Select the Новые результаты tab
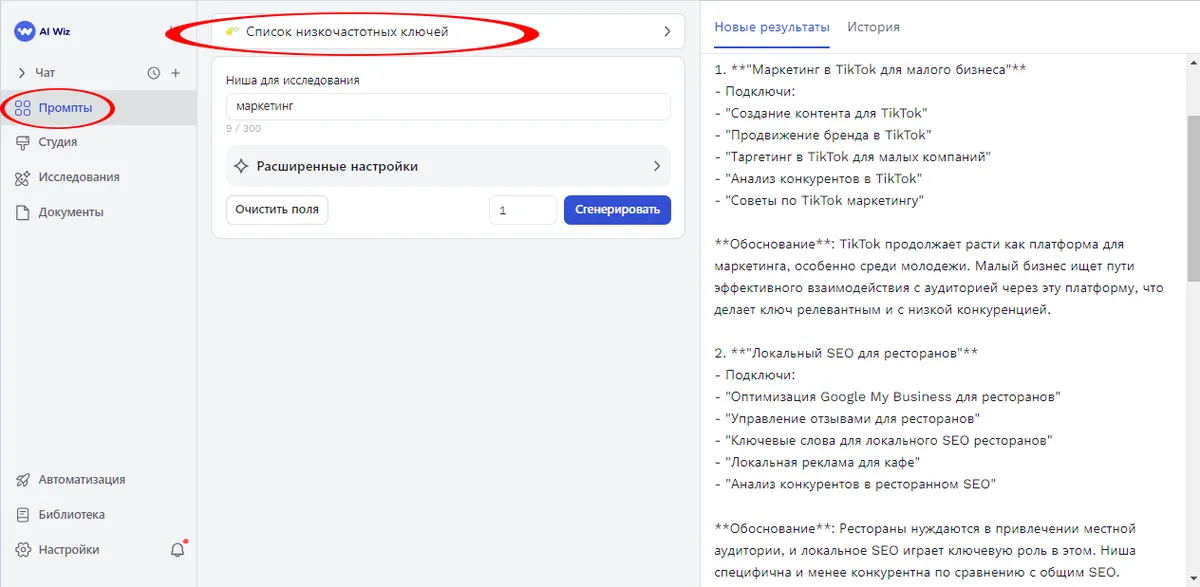 click(771, 27)
